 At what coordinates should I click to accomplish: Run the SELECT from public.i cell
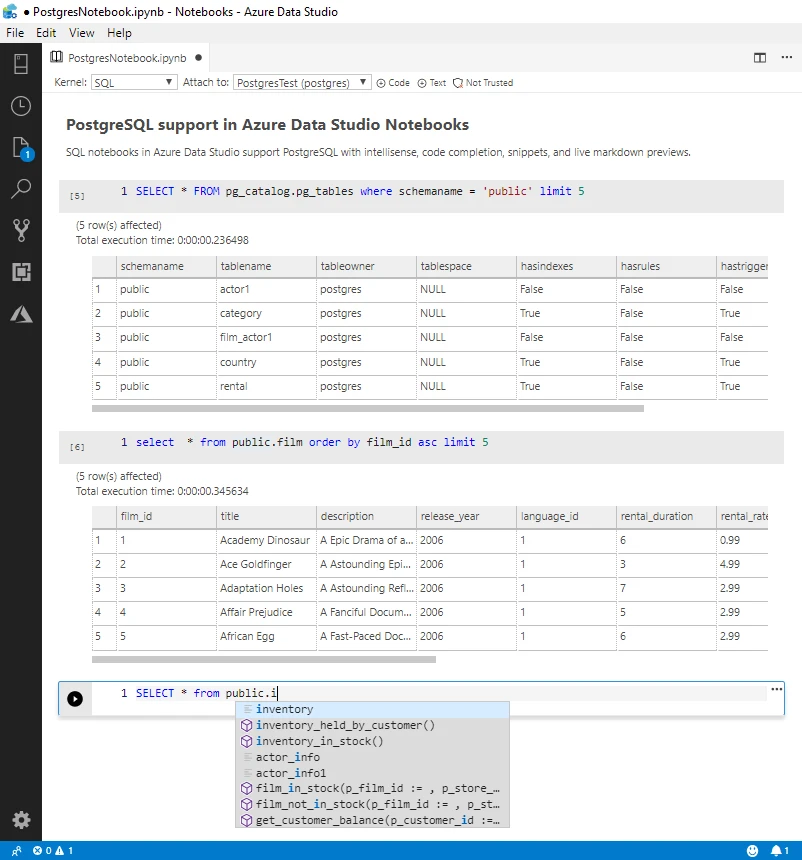(x=74, y=698)
